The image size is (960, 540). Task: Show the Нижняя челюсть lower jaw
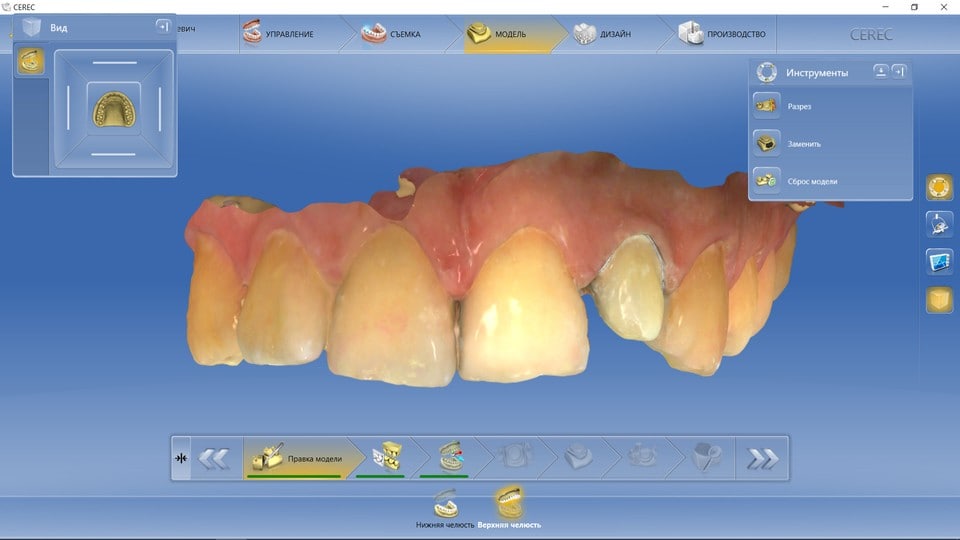[x=445, y=505]
